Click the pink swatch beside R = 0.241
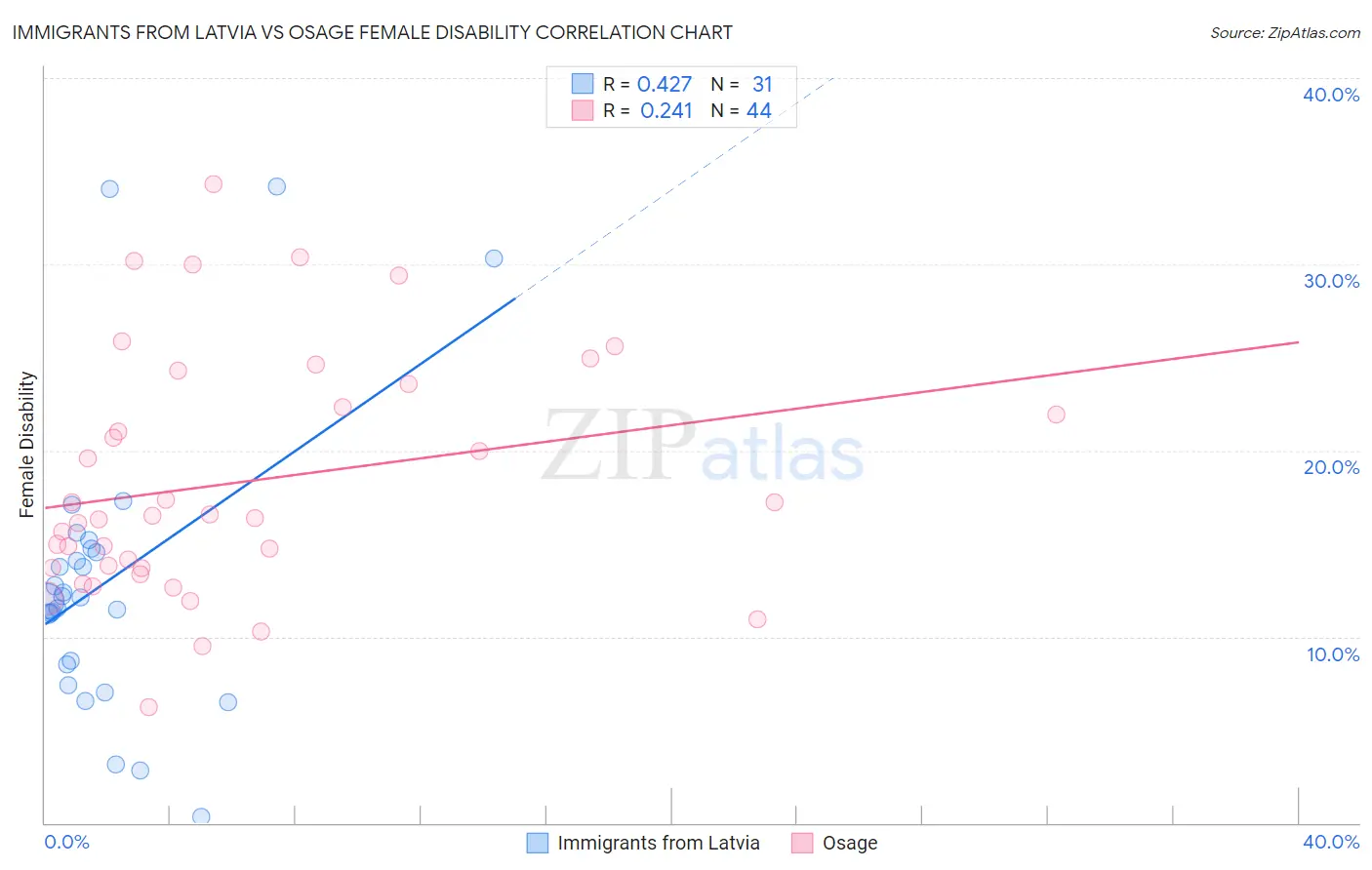The width and height of the screenshot is (1372, 870). 583,110
